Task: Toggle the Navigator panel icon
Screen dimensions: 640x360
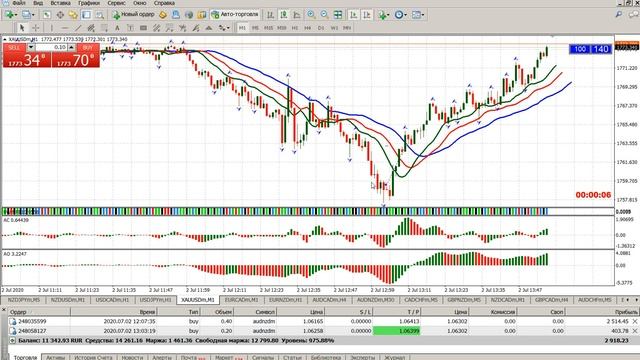Action: tap(73, 15)
